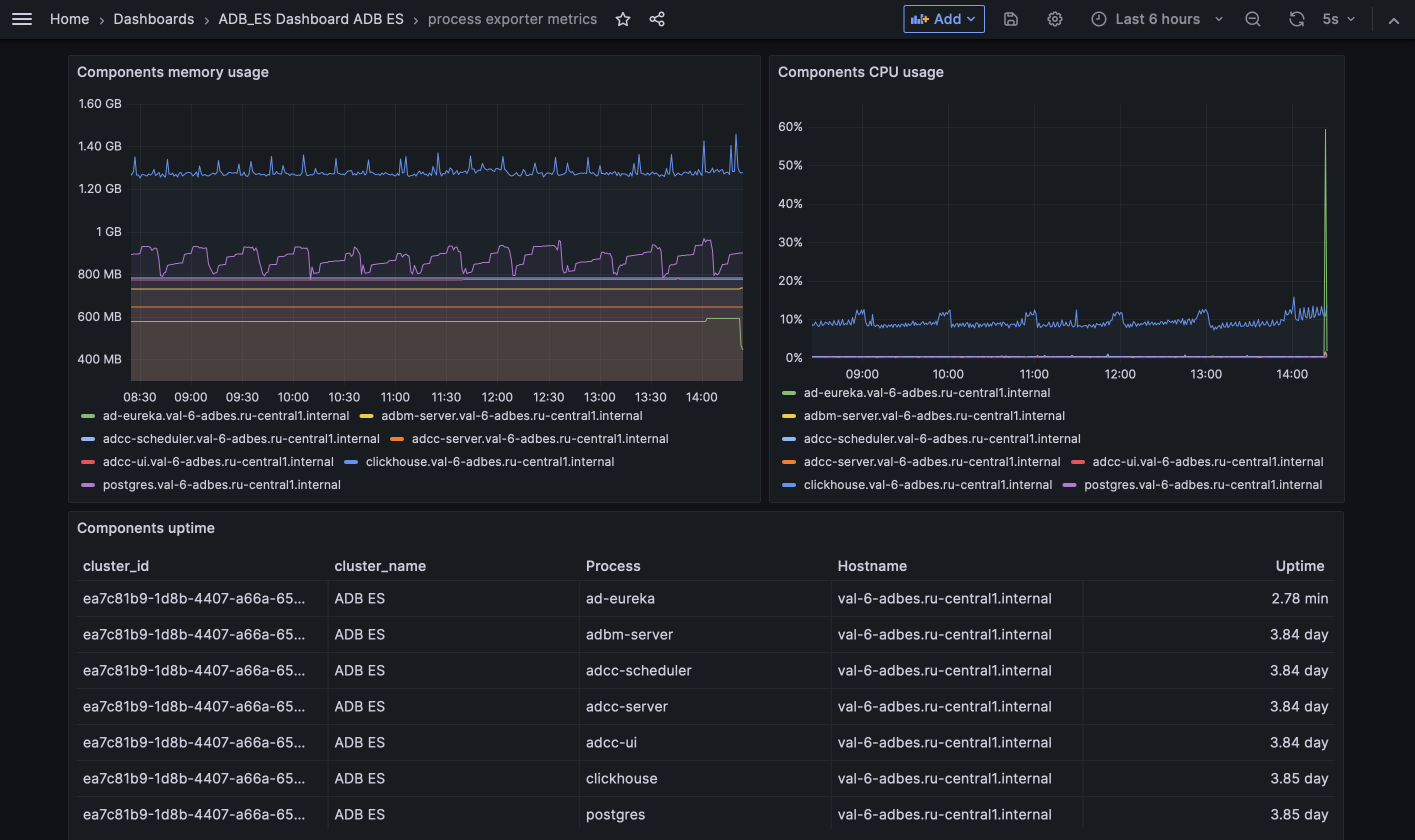Open the navigation menu via hamburger icon

pyautogui.click(x=22, y=18)
